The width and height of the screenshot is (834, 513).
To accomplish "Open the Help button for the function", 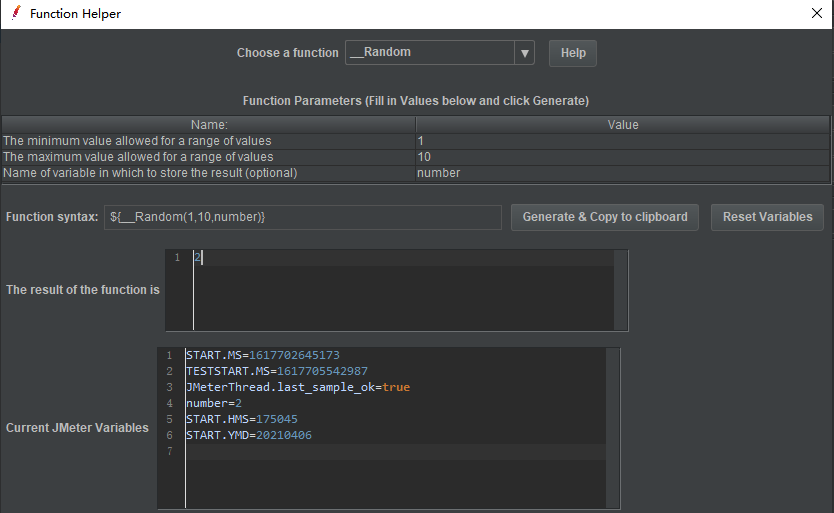I will click(573, 53).
